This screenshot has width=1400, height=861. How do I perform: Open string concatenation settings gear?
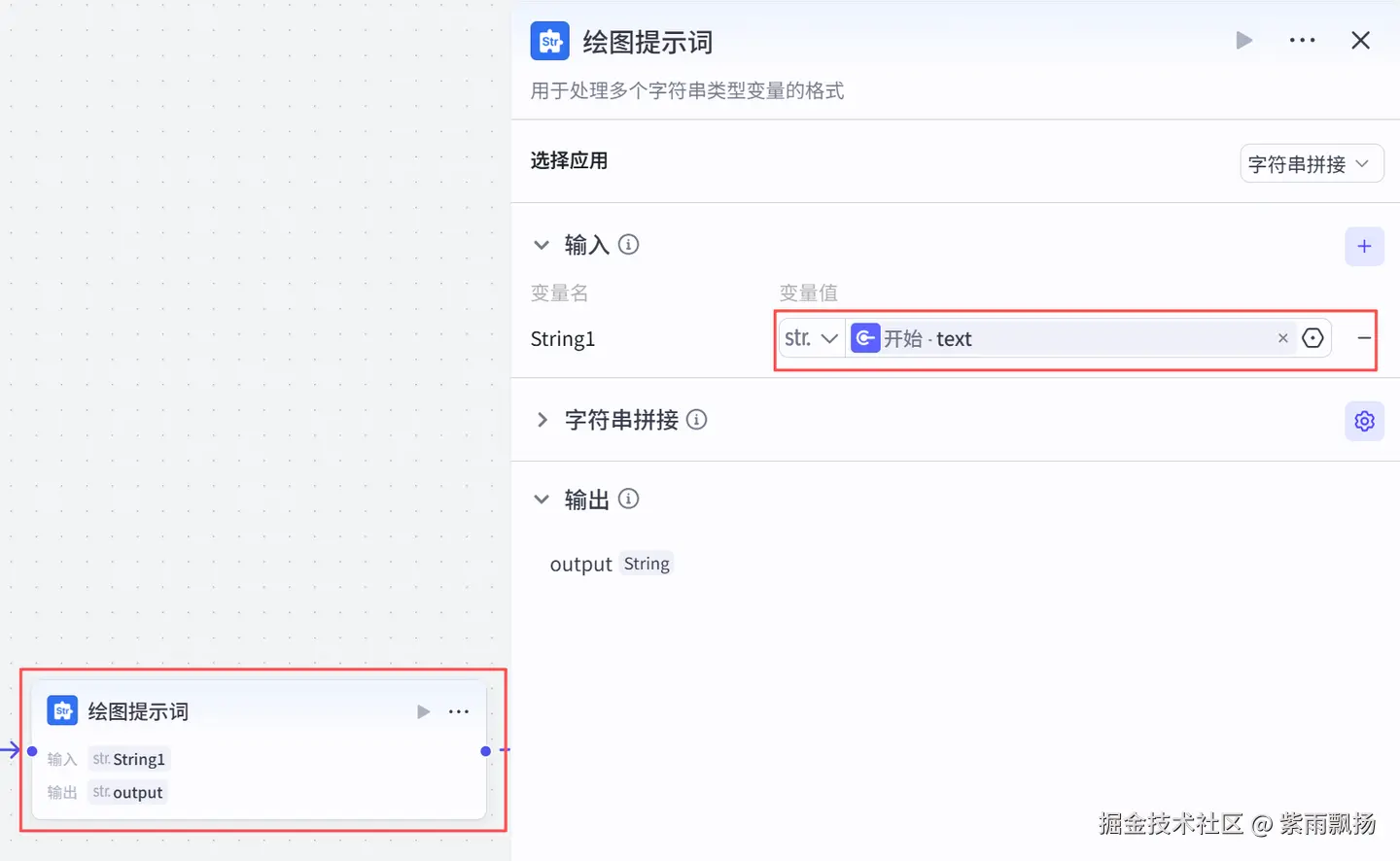click(x=1364, y=422)
